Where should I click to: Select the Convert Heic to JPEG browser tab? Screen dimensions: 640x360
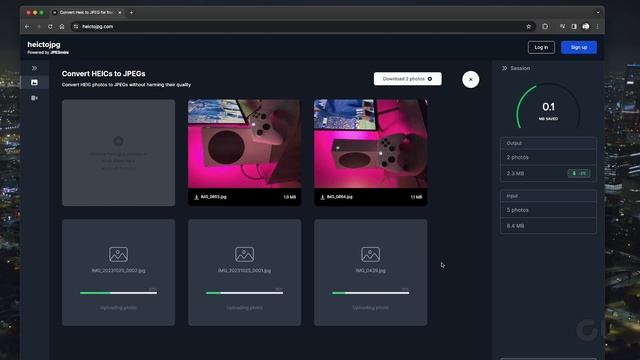point(86,13)
